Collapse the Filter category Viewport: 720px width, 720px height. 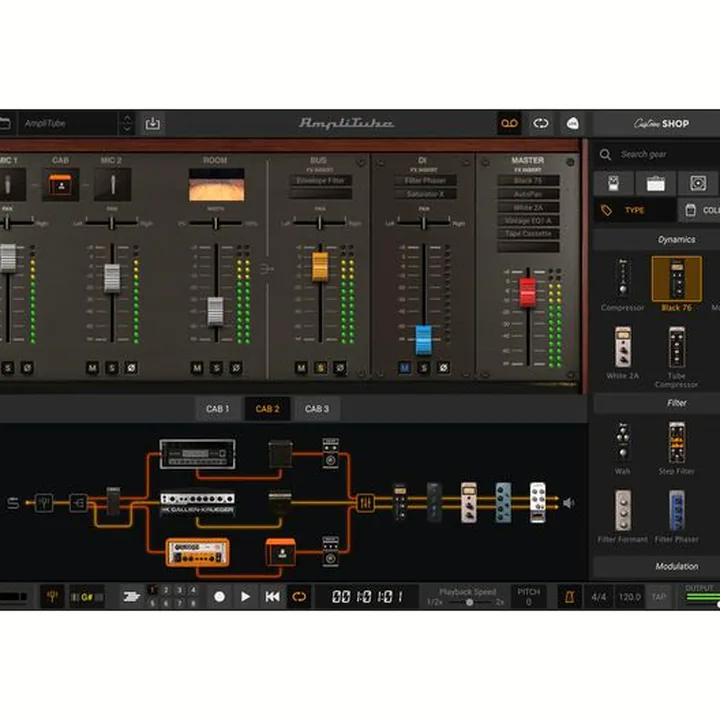click(676, 403)
